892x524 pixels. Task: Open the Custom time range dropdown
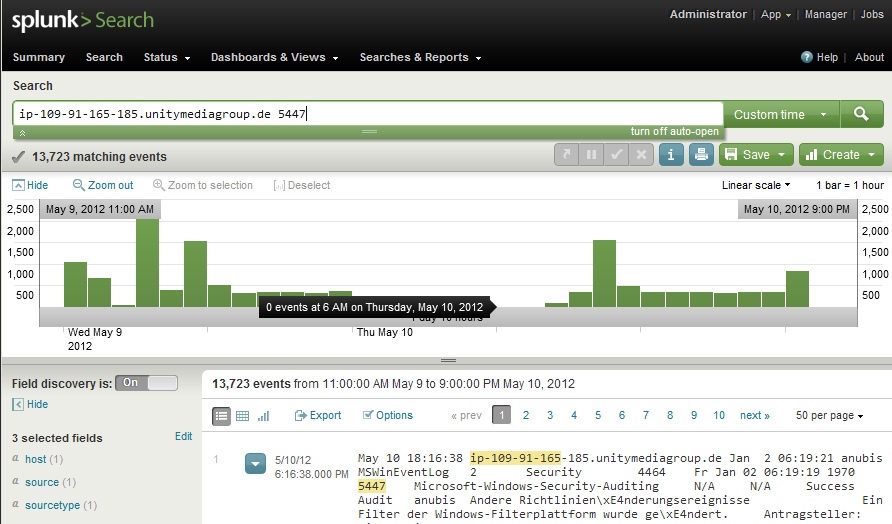point(781,114)
